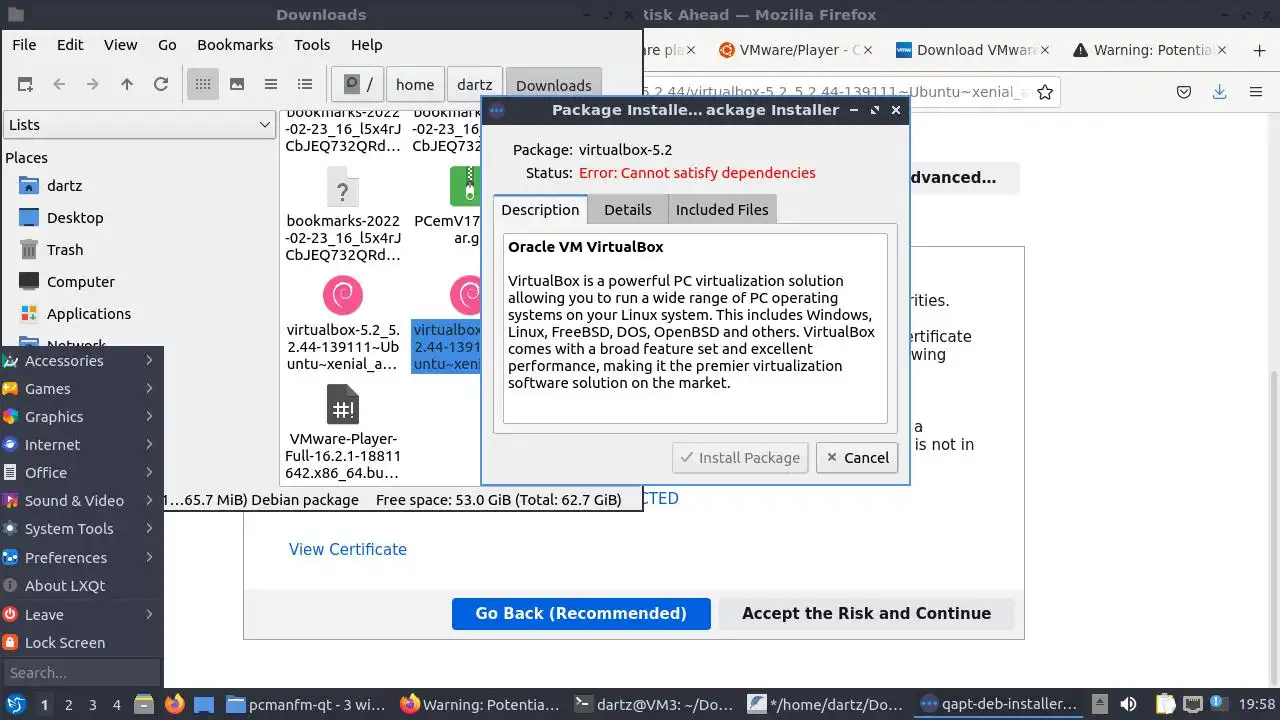Select the unknown-type bookmarks-2022 file icon
This screenshot has height=720, width=1280.
(x=343, y=187)
